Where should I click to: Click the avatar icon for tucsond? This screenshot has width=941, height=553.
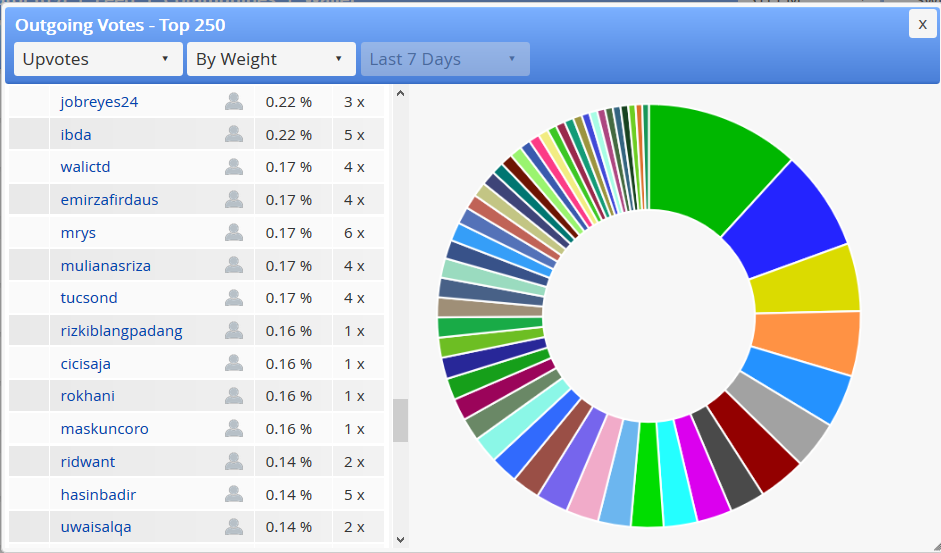point(234,298)
